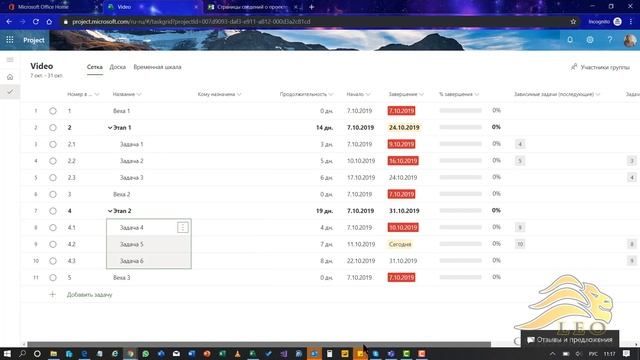
Task: Click the Добавить задачу link
Action: tap(89, 295)
